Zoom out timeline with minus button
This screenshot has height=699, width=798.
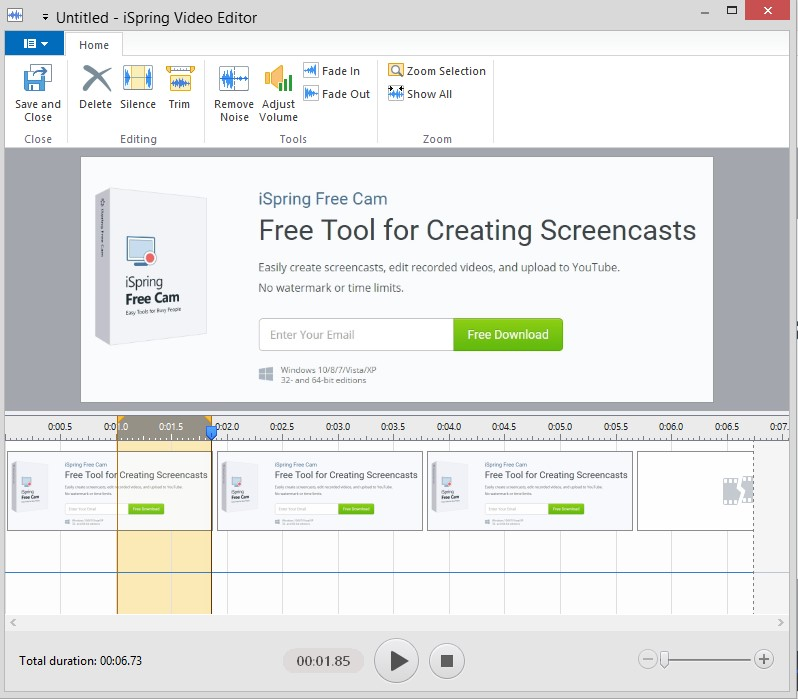pyautogui.click(x=647, y=659)
